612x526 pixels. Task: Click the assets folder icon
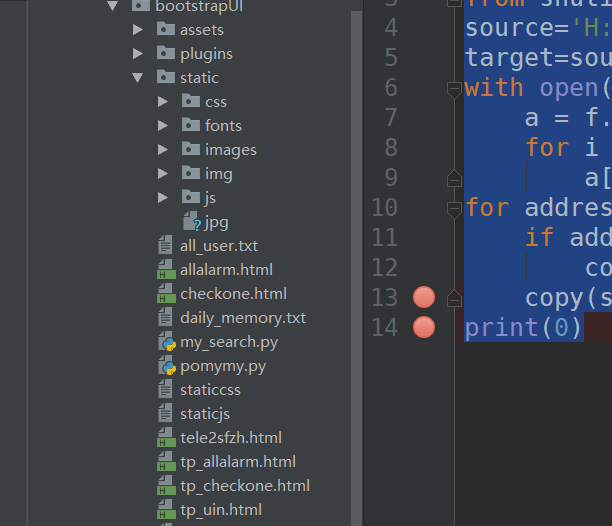coord(165,29)
